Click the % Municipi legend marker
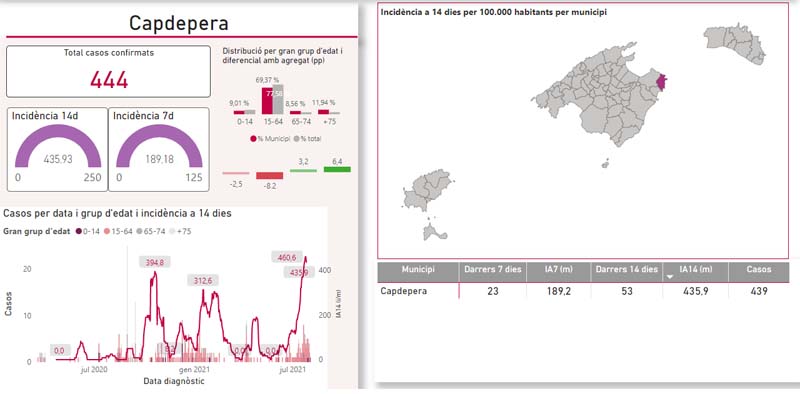The image size is (800, 394). click(x=253, y=138)
